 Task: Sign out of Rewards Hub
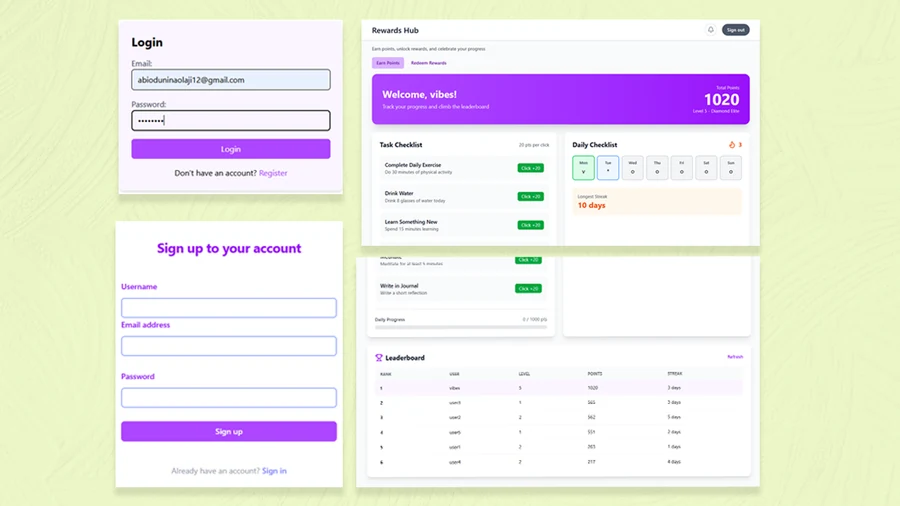pos(735,30)
